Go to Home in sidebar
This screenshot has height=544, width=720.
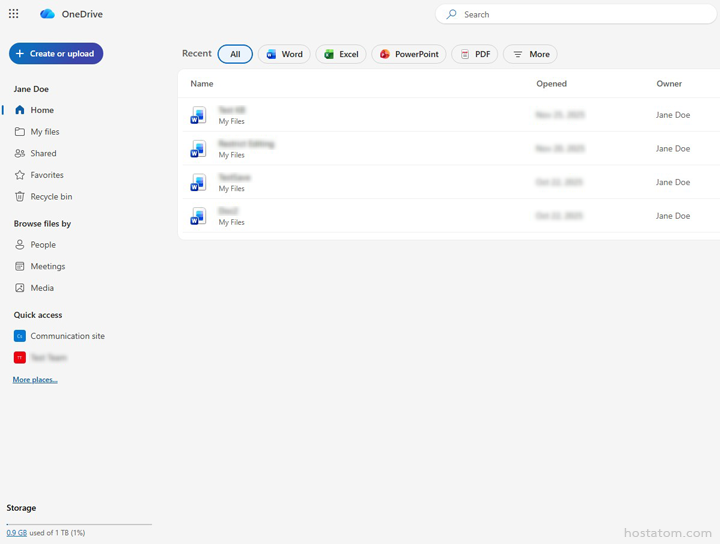[42, 110]
